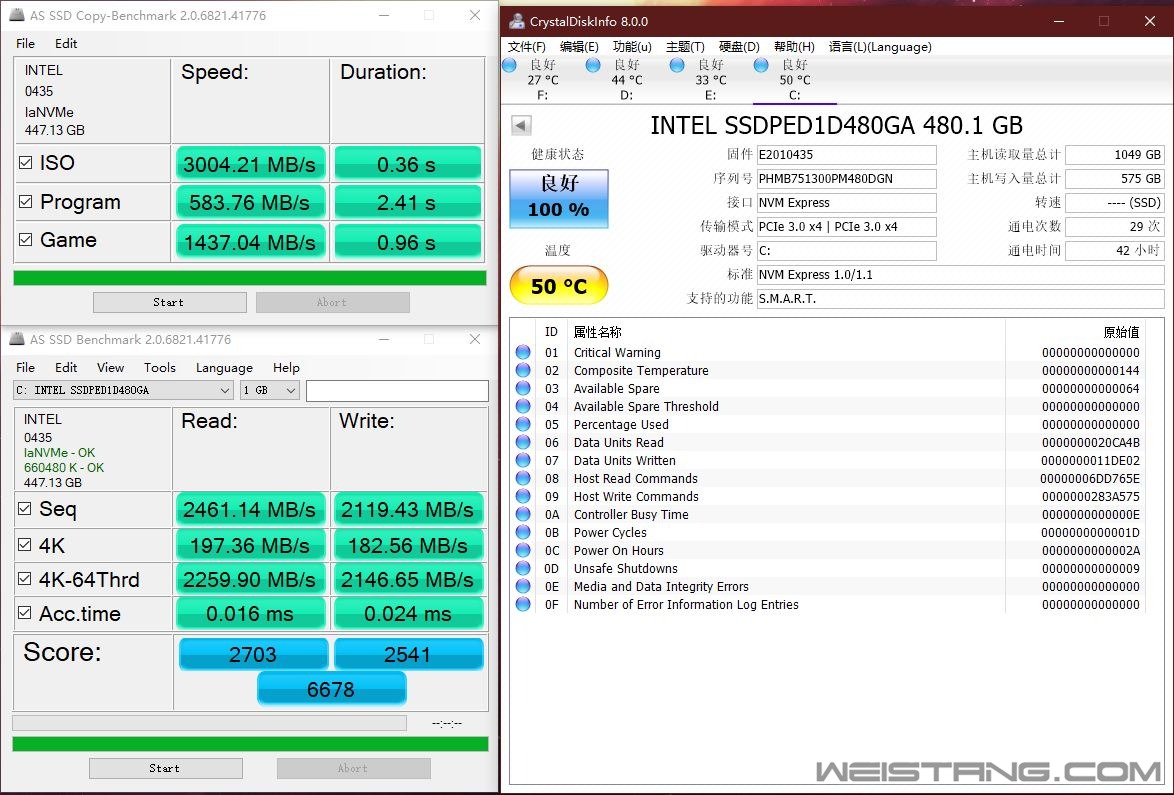Click status orb for Host Read Commands
Image resolution: width=1174 pixels, height=795 pixels.
(523, 478)
